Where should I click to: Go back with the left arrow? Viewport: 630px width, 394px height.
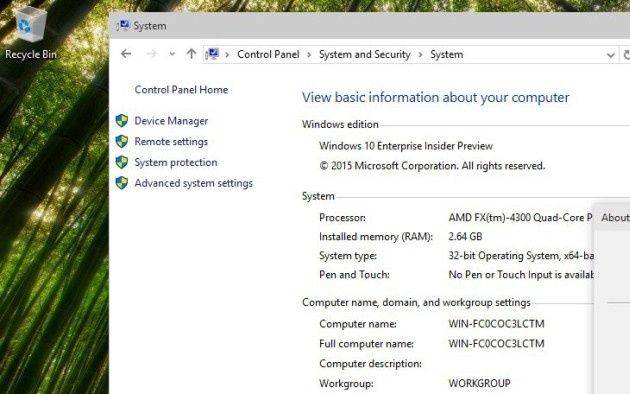pyautogui.click(x=126, y=54)
